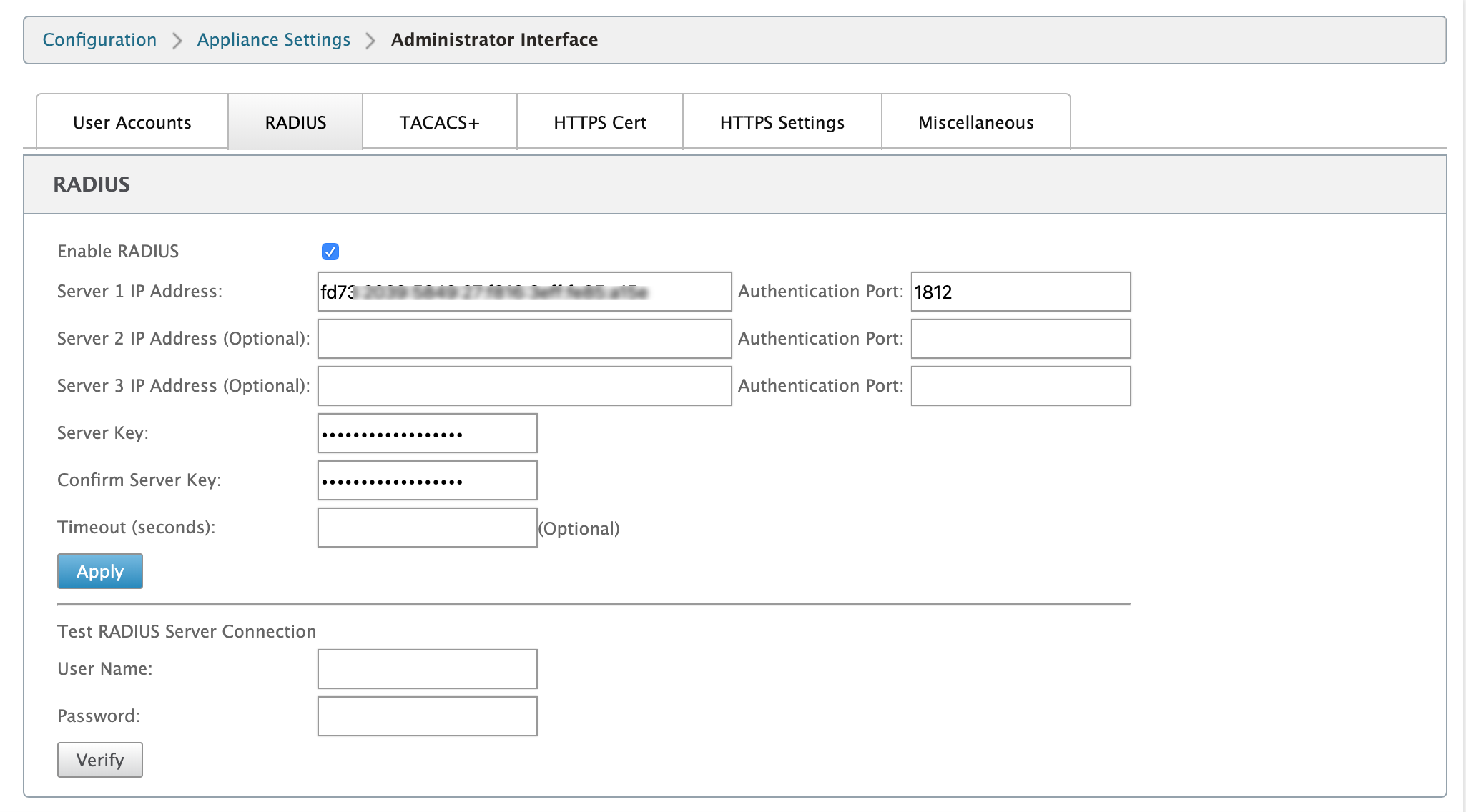
Task: Focus the Confirm Server Key field
Action: pyautogui.click(x=428, y=480)
